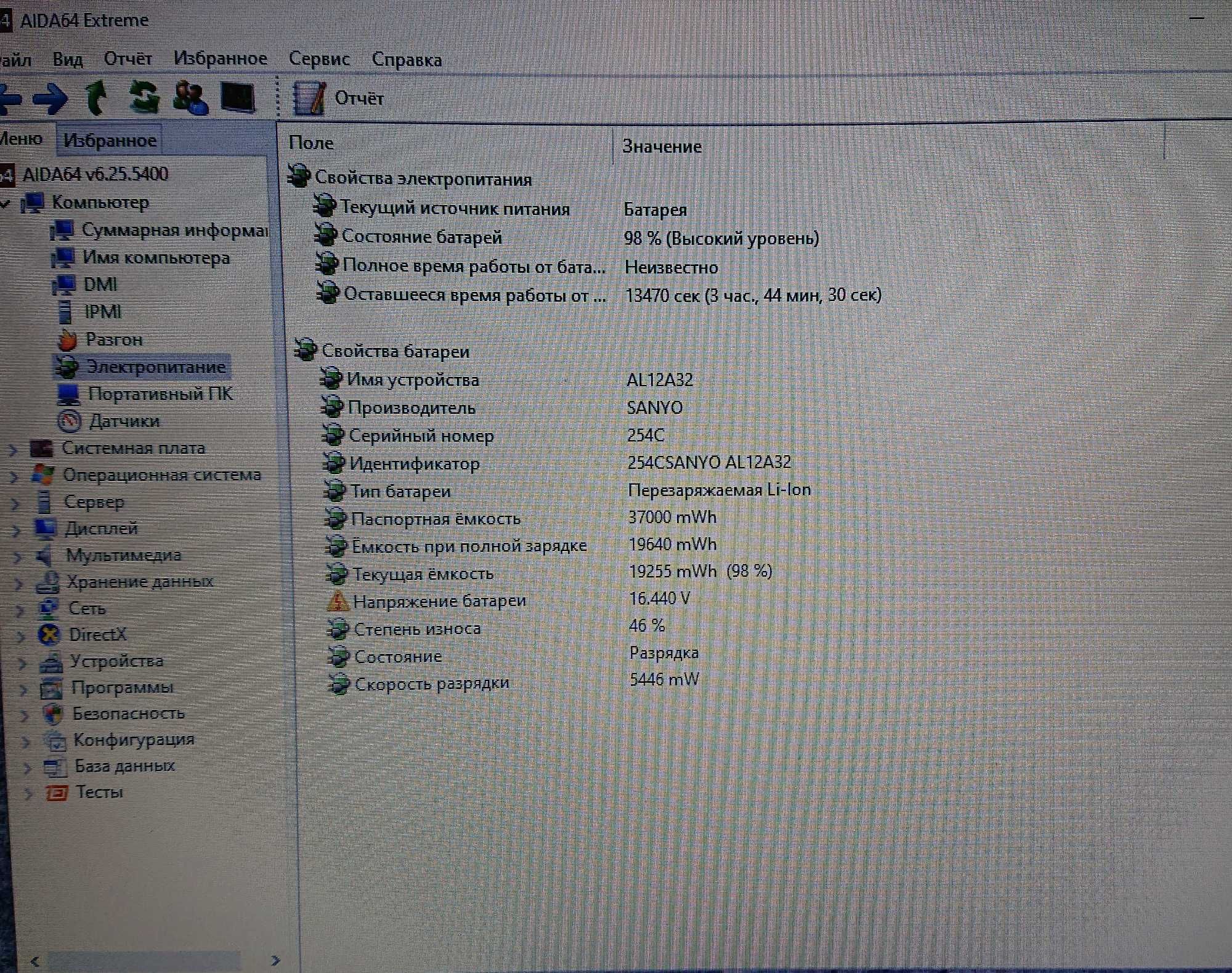
Task: Expand the Операционная система branch
Action: [x=14, y=477]
